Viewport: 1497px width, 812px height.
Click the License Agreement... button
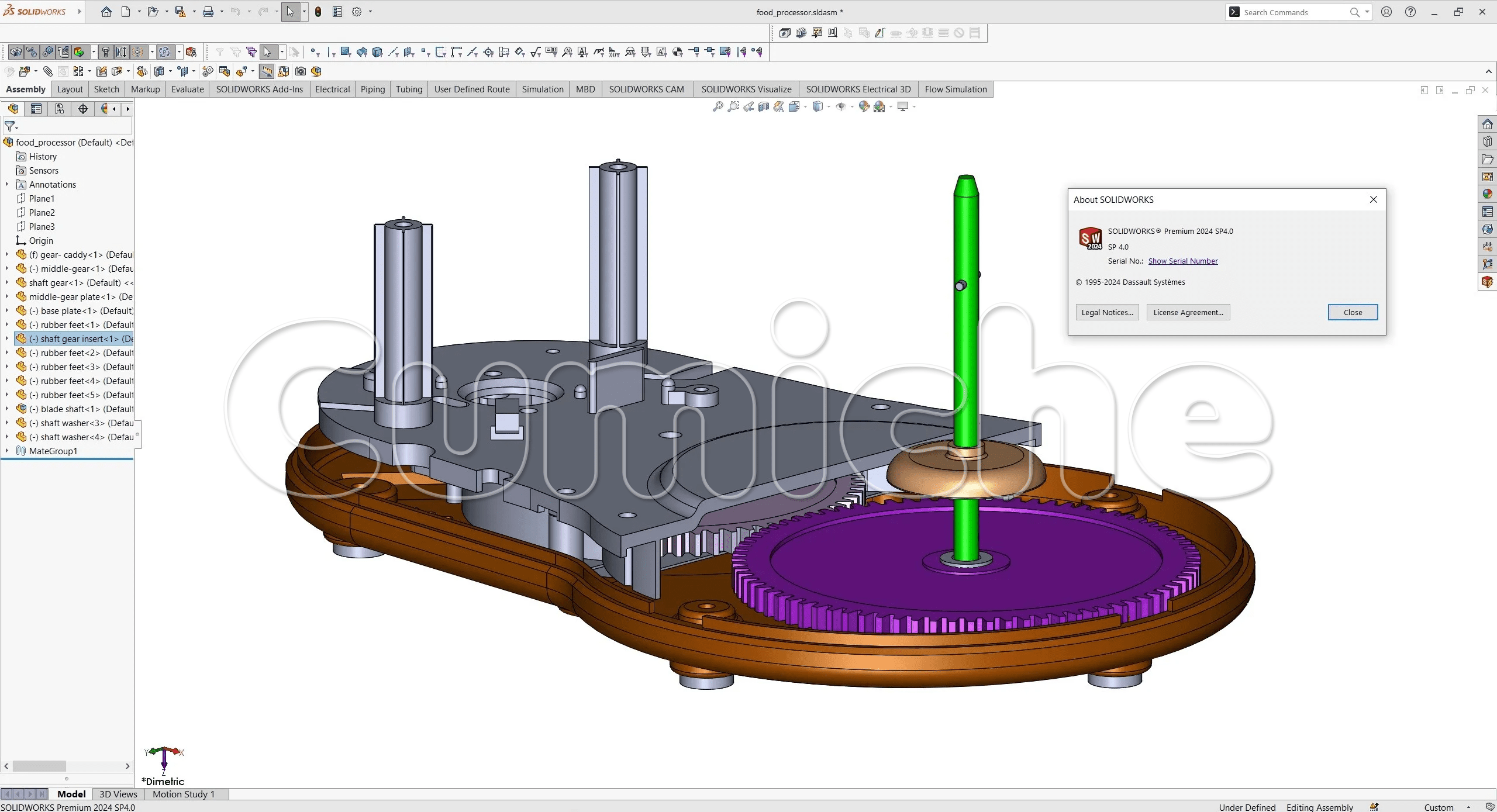click(1188, 312)
